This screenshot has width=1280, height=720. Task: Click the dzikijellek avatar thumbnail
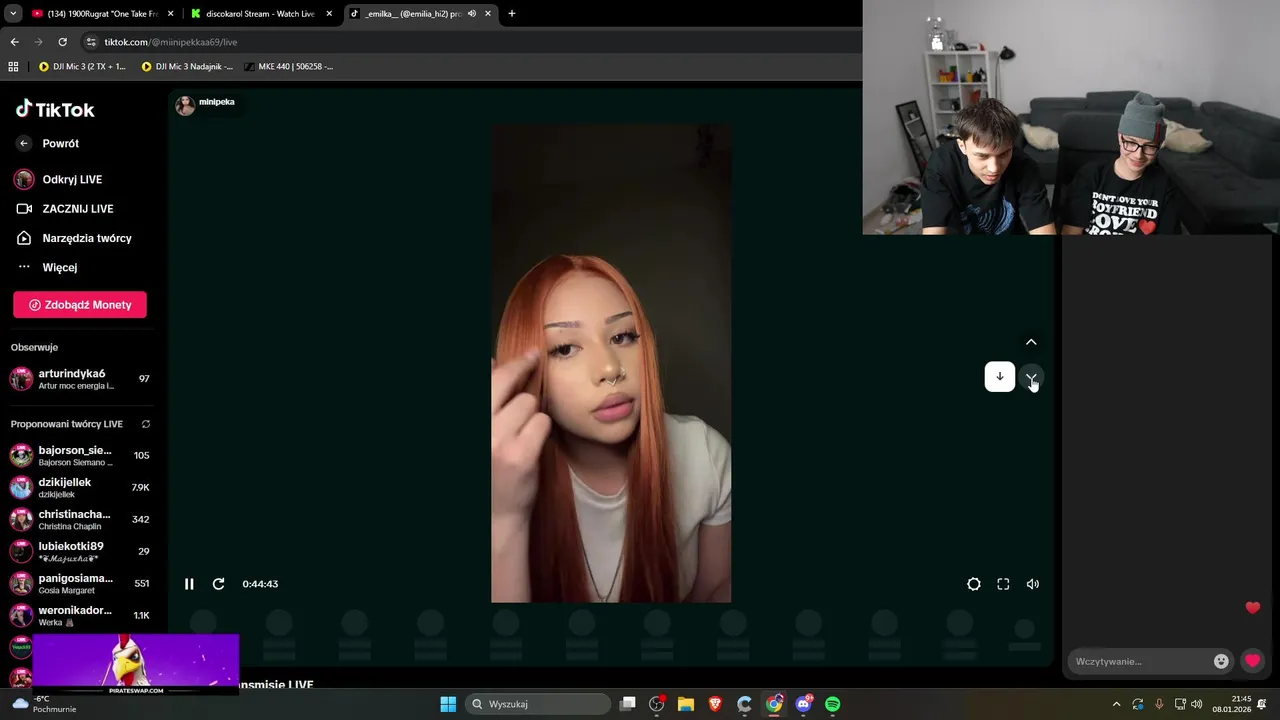point(21,488)
